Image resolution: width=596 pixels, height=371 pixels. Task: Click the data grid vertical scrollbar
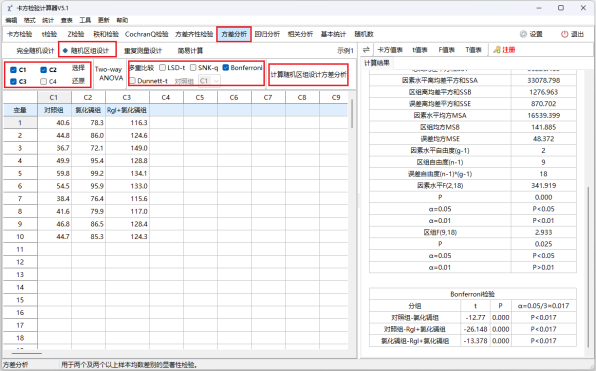click(352, 114)
